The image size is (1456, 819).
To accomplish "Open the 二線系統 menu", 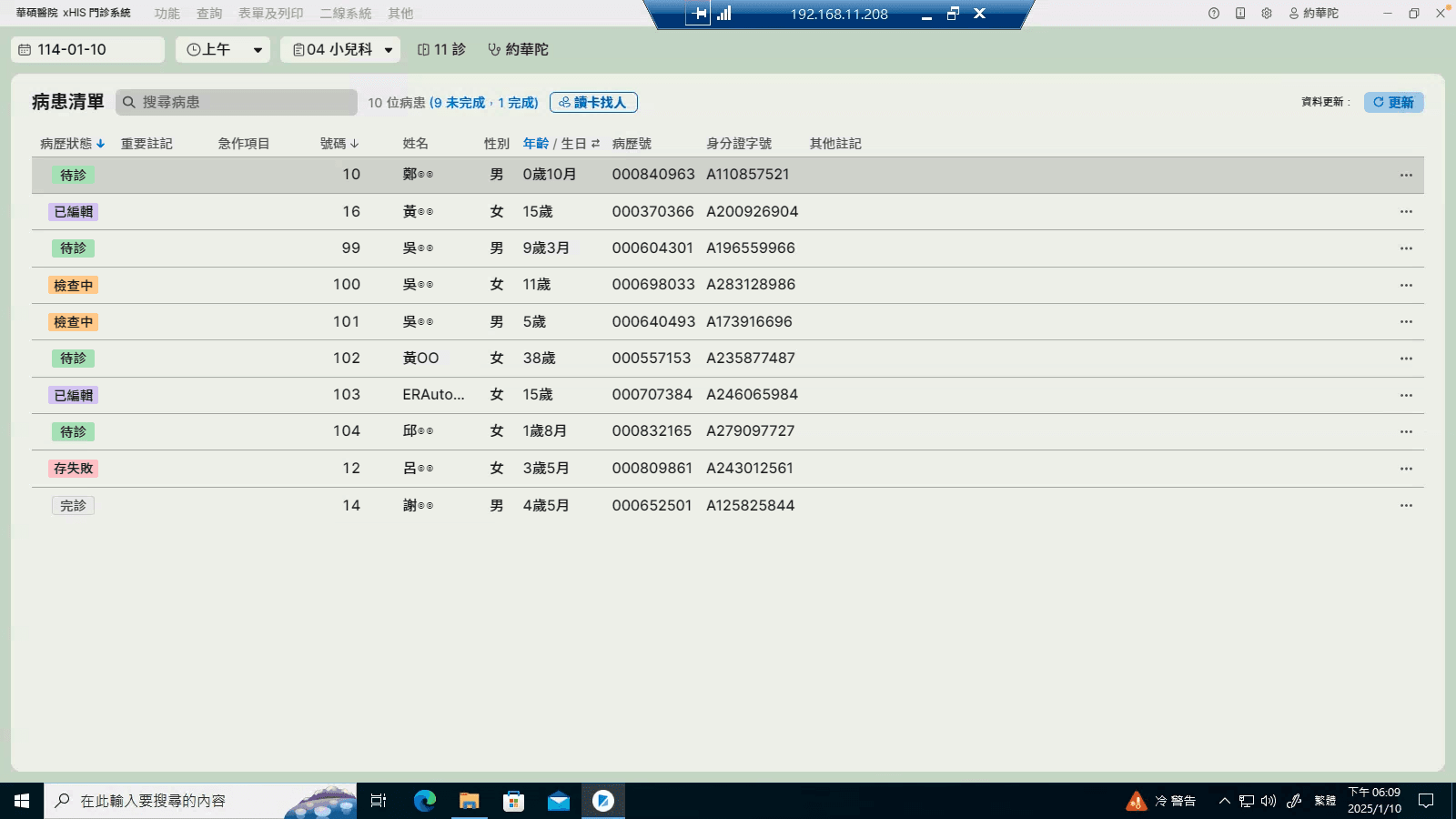I will (346, 14).
